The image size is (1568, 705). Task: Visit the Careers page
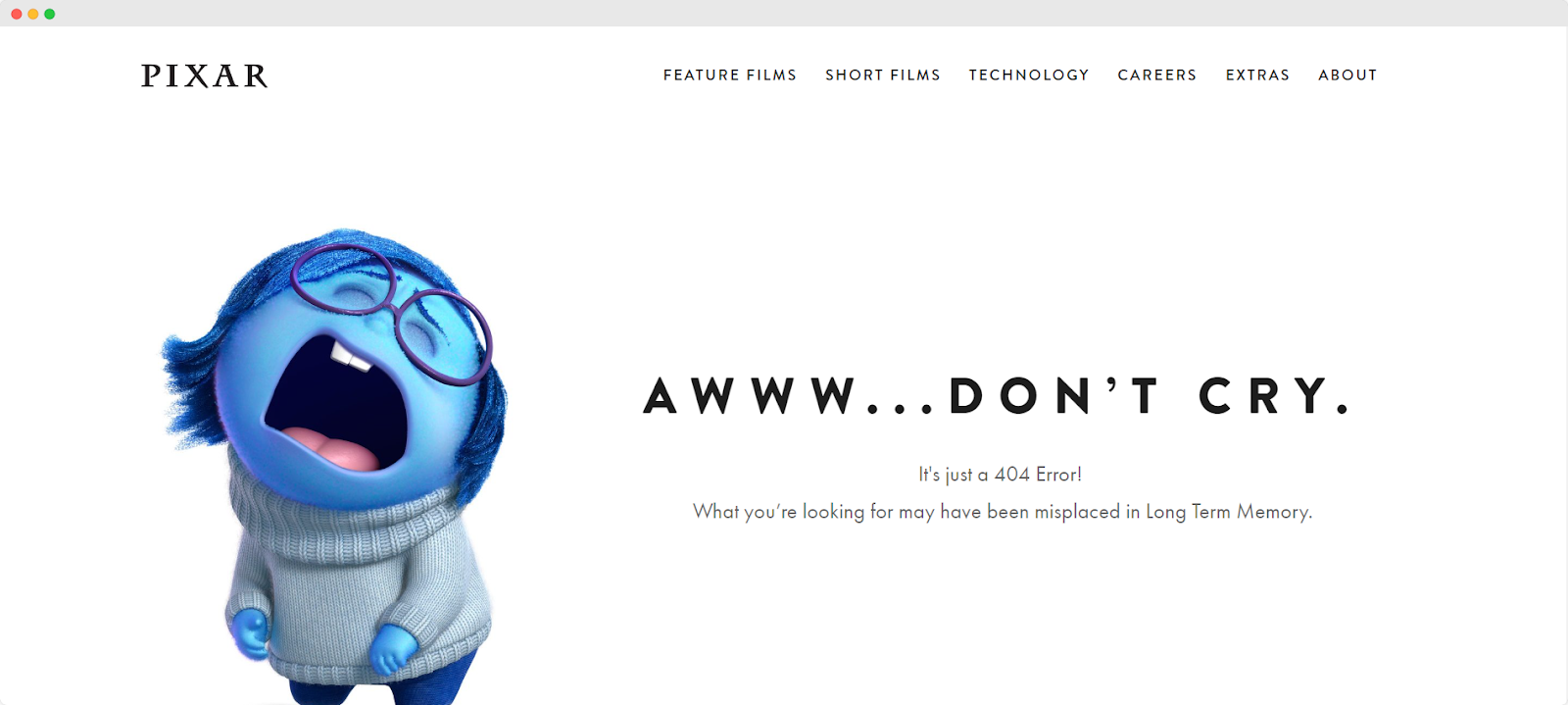coord(1157,75)
